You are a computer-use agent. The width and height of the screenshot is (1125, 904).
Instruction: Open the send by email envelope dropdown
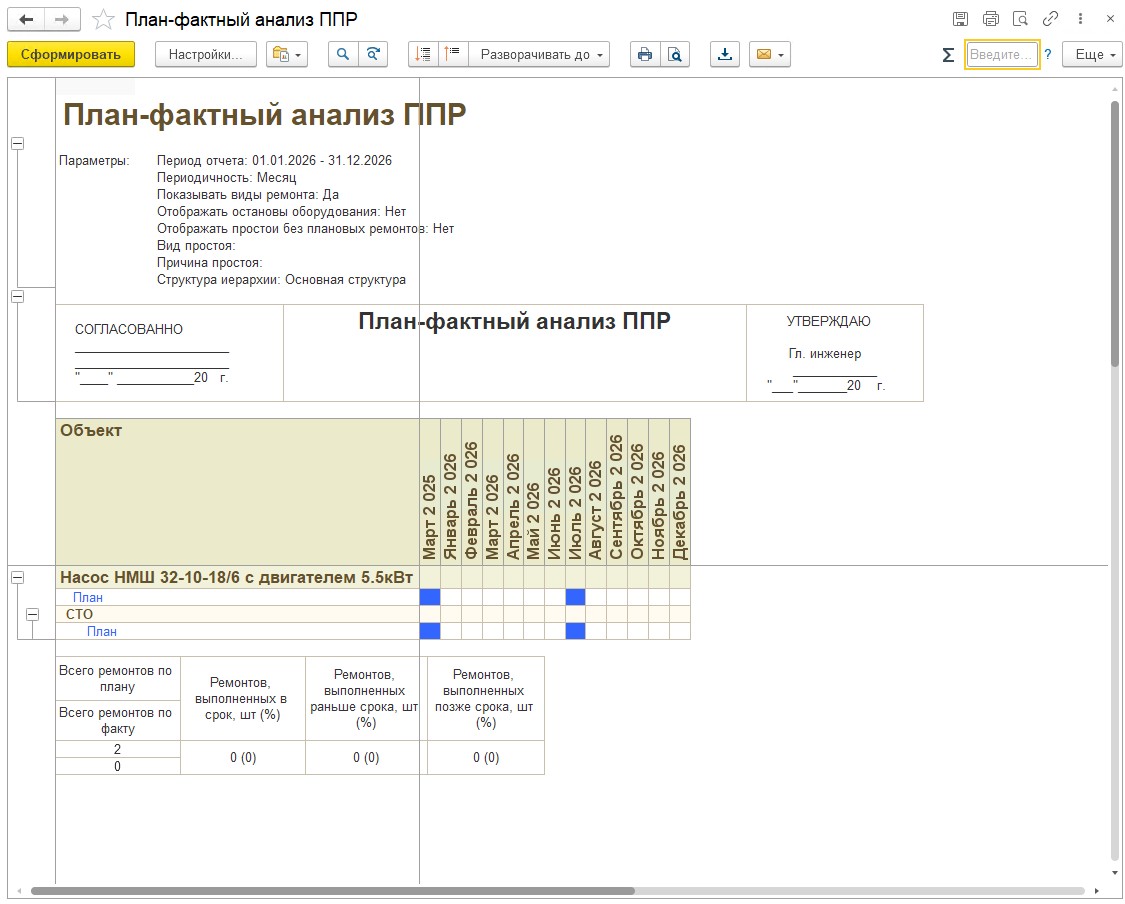tap(770, 55)
